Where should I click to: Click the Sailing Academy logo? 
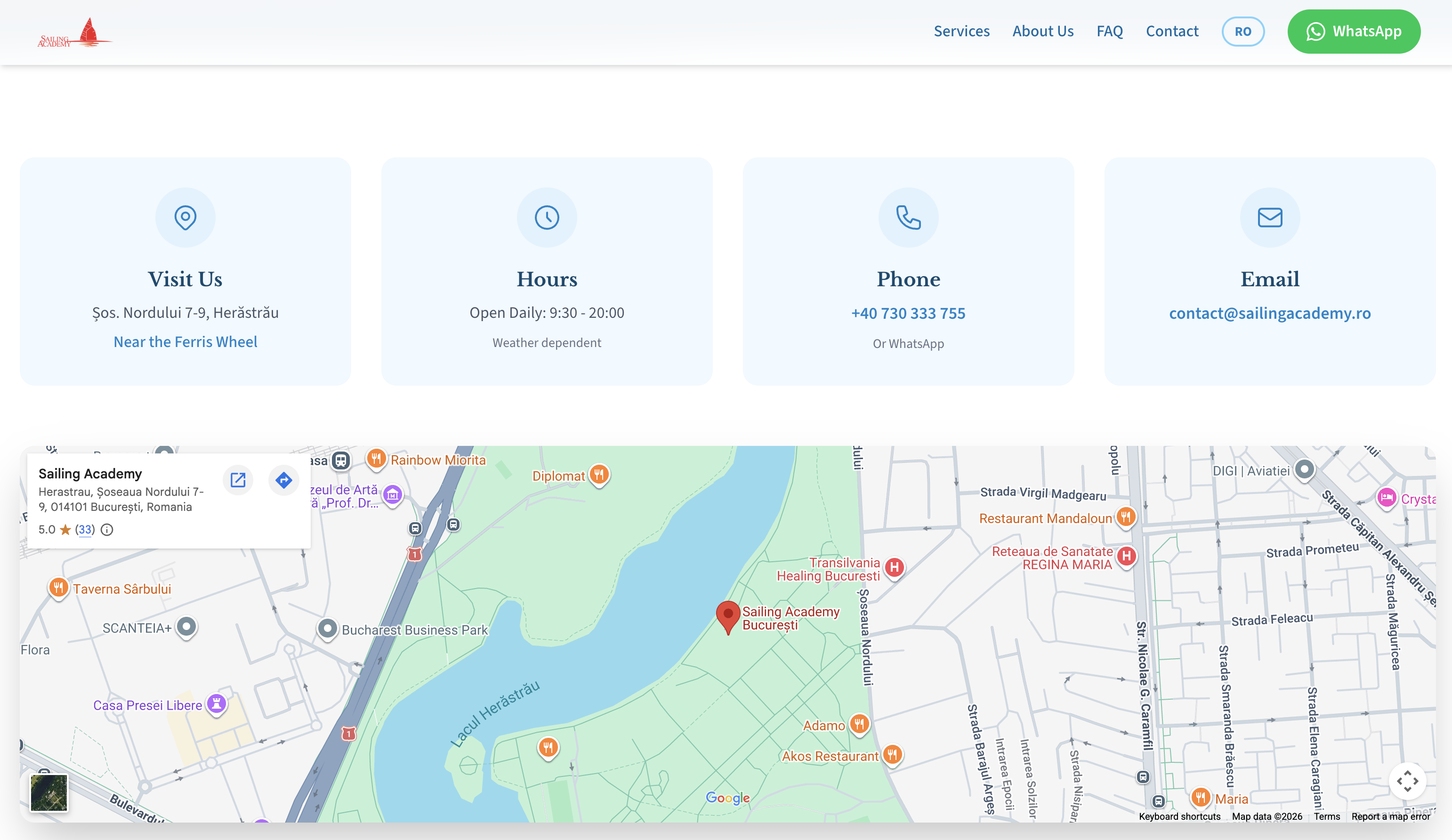(x=75, y=32)
